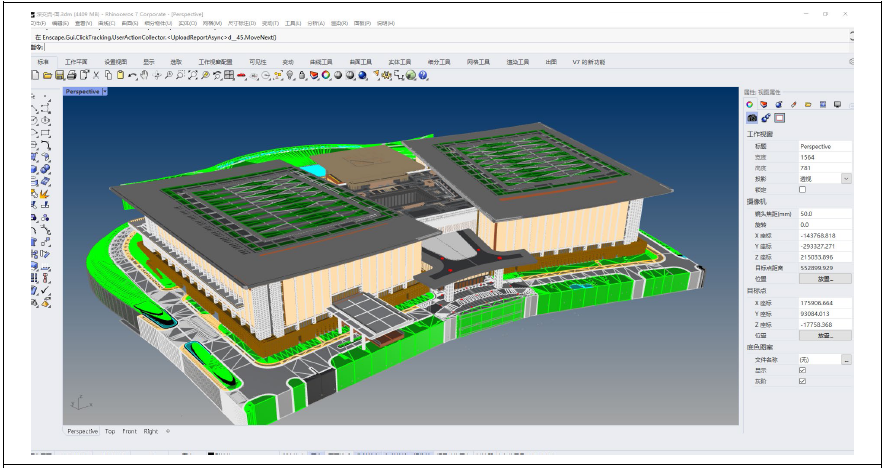Image resolution: width=884 pixels, height=468 pixels.
Task: Toggle the 锁定 (locked) checkbox
Action: click(x=802, y=189)
